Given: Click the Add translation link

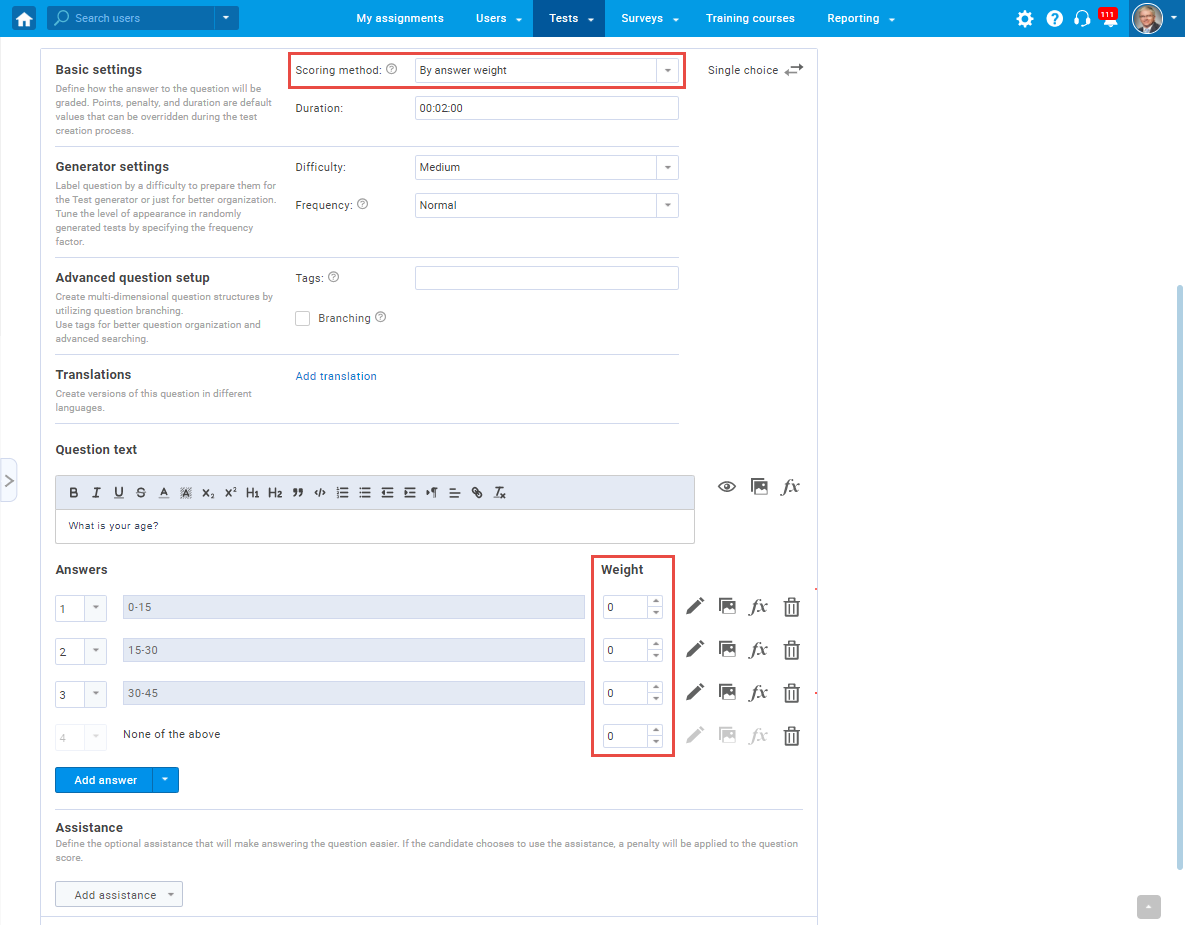Looking at the screenshot, I should [336, 376].
